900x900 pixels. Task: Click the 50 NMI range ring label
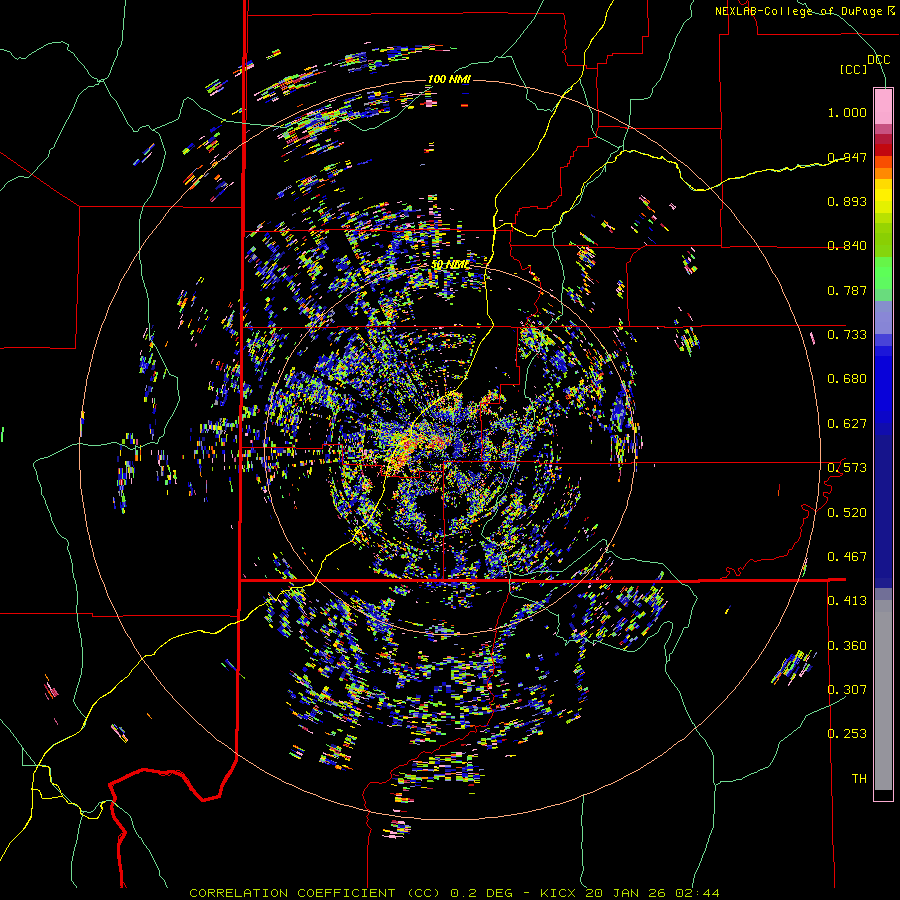[450, 265]
